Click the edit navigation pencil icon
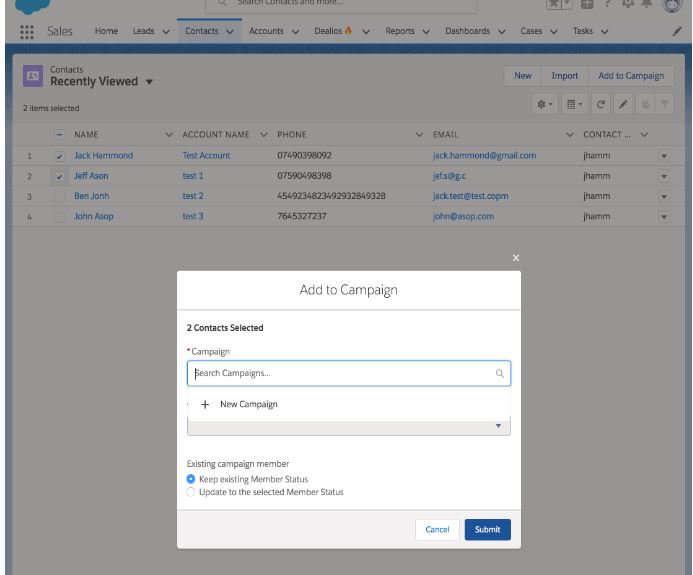The width and height of the screenshot is (693, 575). click(x=677, y=31)
